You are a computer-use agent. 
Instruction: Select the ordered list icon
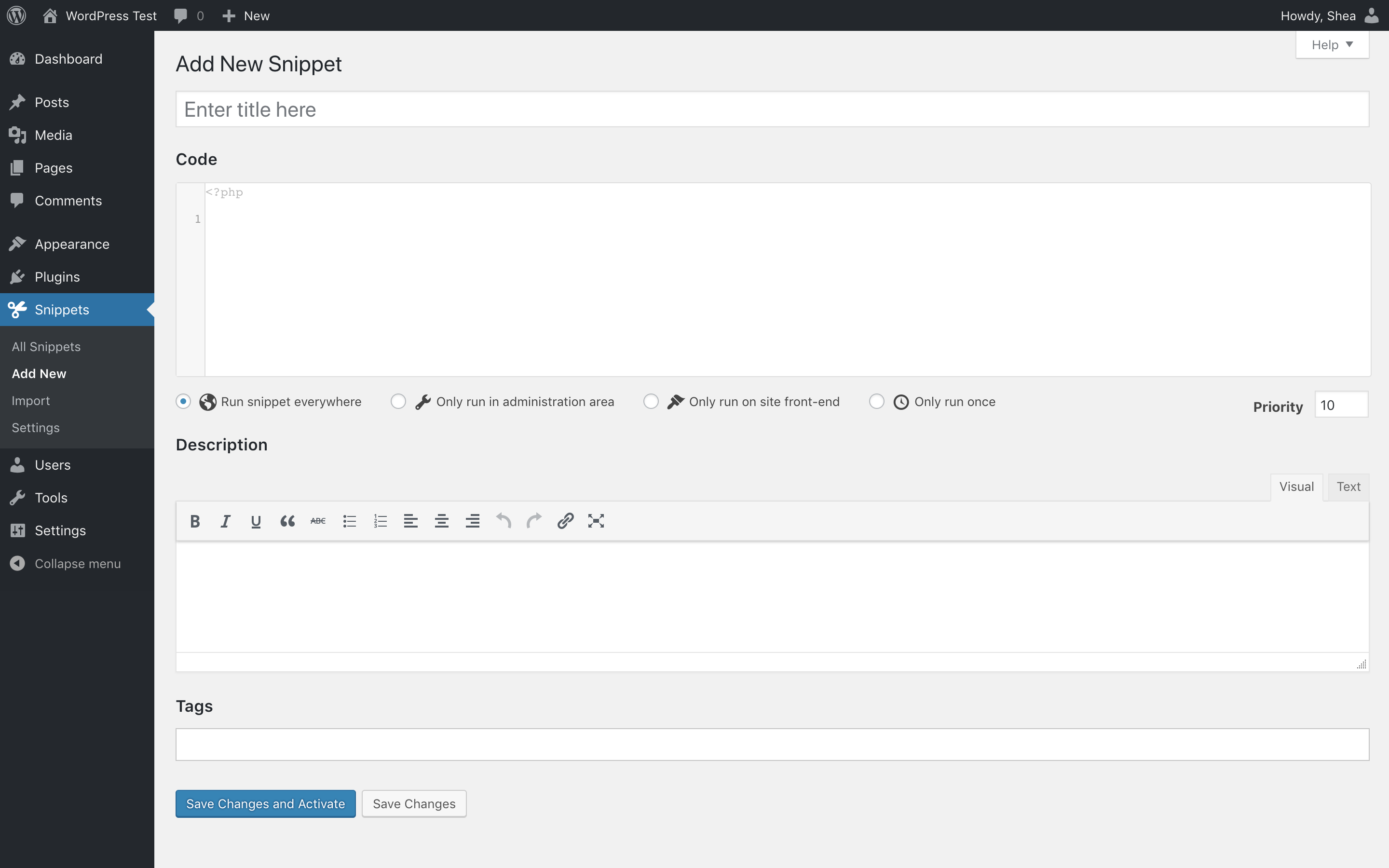click(380, 520)
